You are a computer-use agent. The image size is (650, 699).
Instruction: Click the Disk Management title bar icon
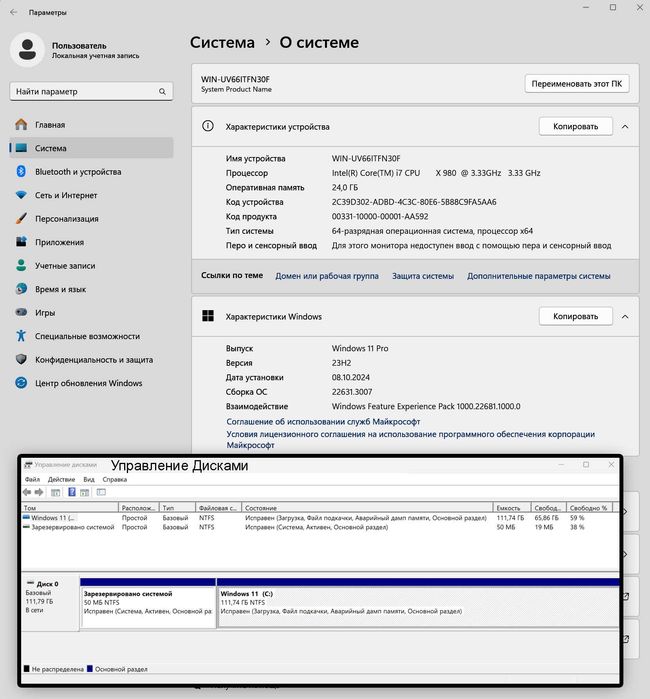(x=28, y=465)
